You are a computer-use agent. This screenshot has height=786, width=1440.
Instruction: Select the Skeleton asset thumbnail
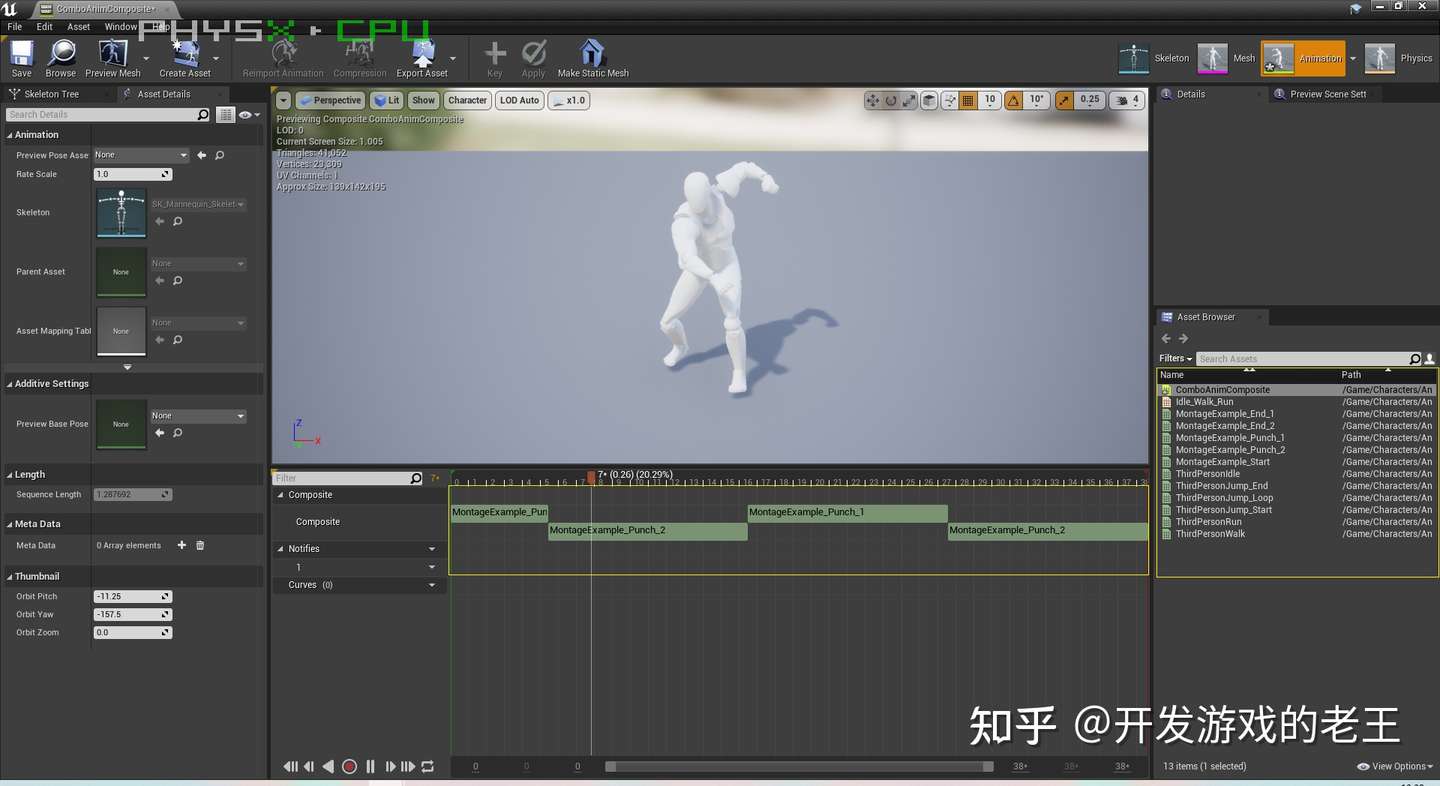121,213
